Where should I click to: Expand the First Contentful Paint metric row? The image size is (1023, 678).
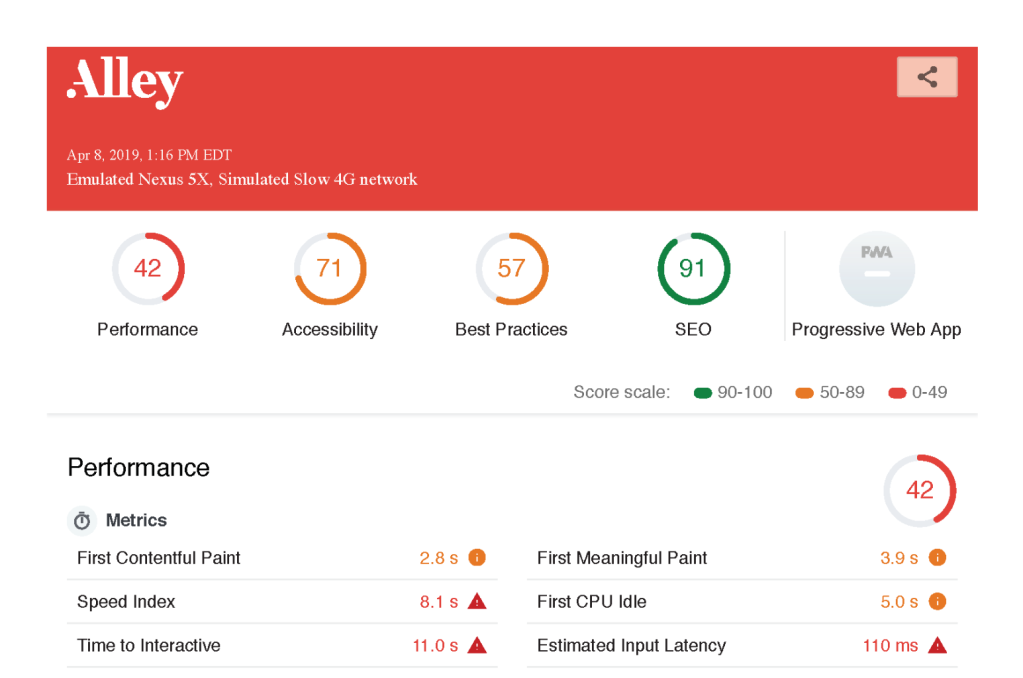tap(282, 558)
